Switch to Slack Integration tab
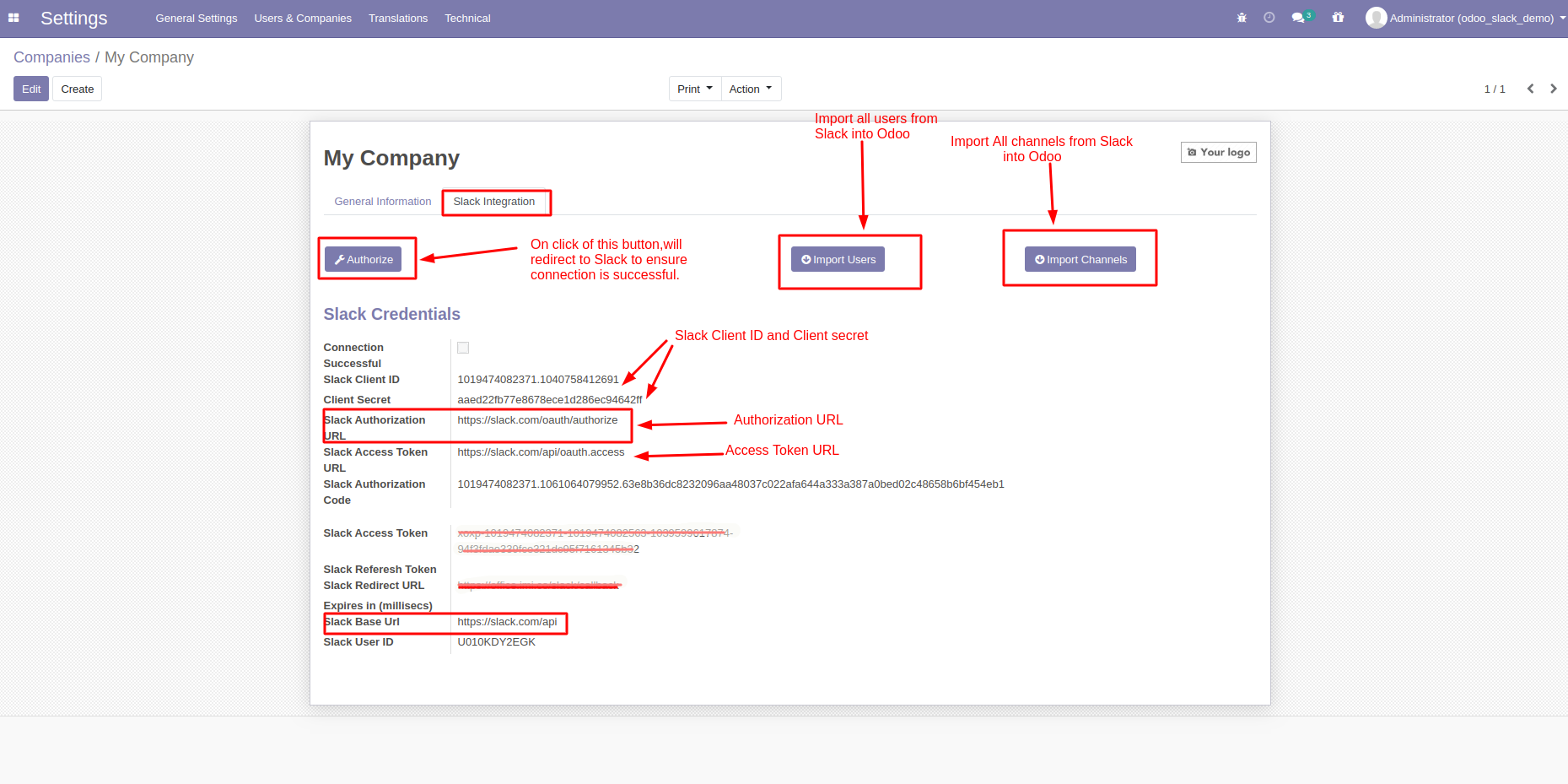 [x=494, y=202]
